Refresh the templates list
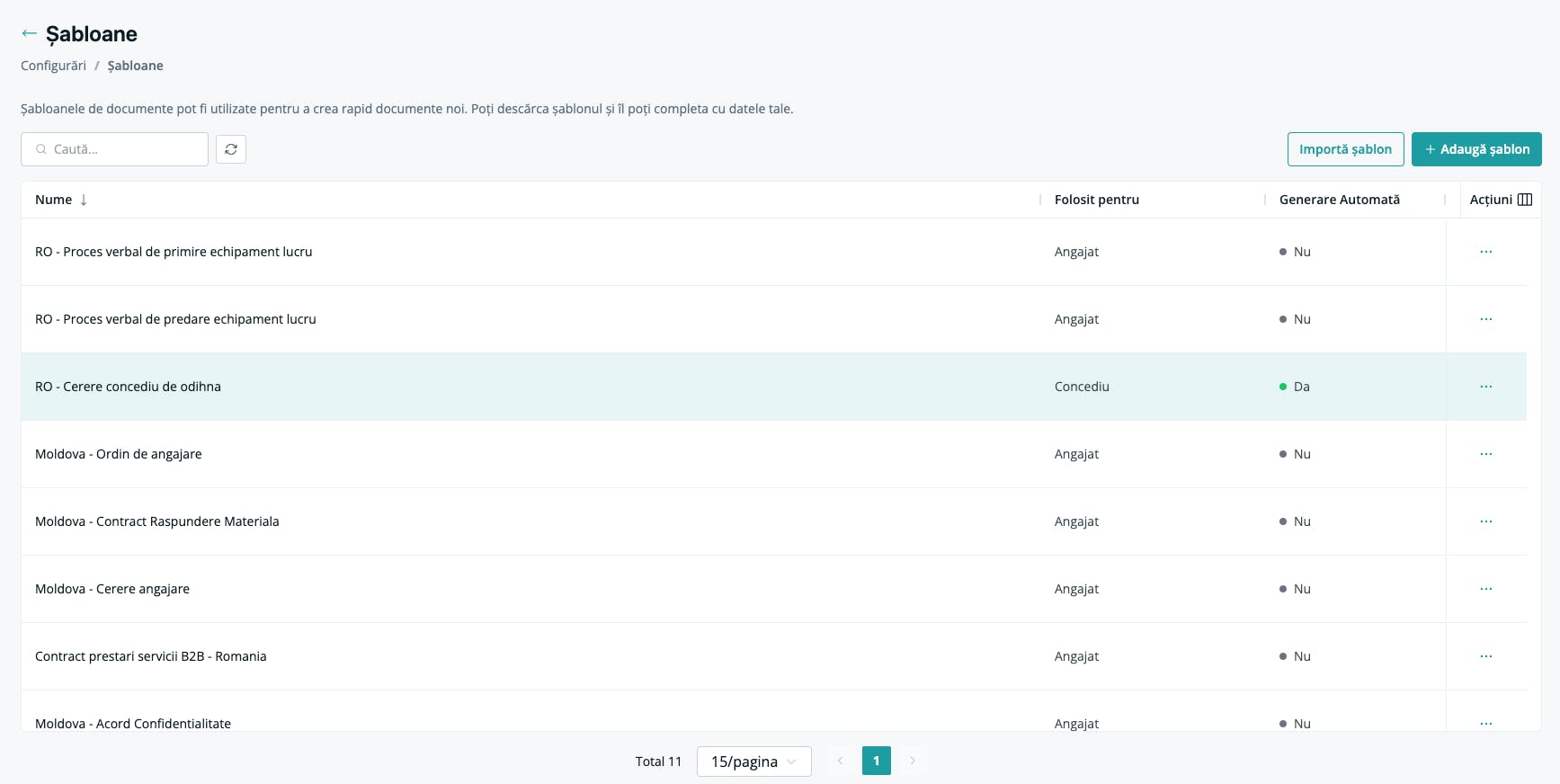The width and height of the screenshot is (1560, 784). point(231,149)
